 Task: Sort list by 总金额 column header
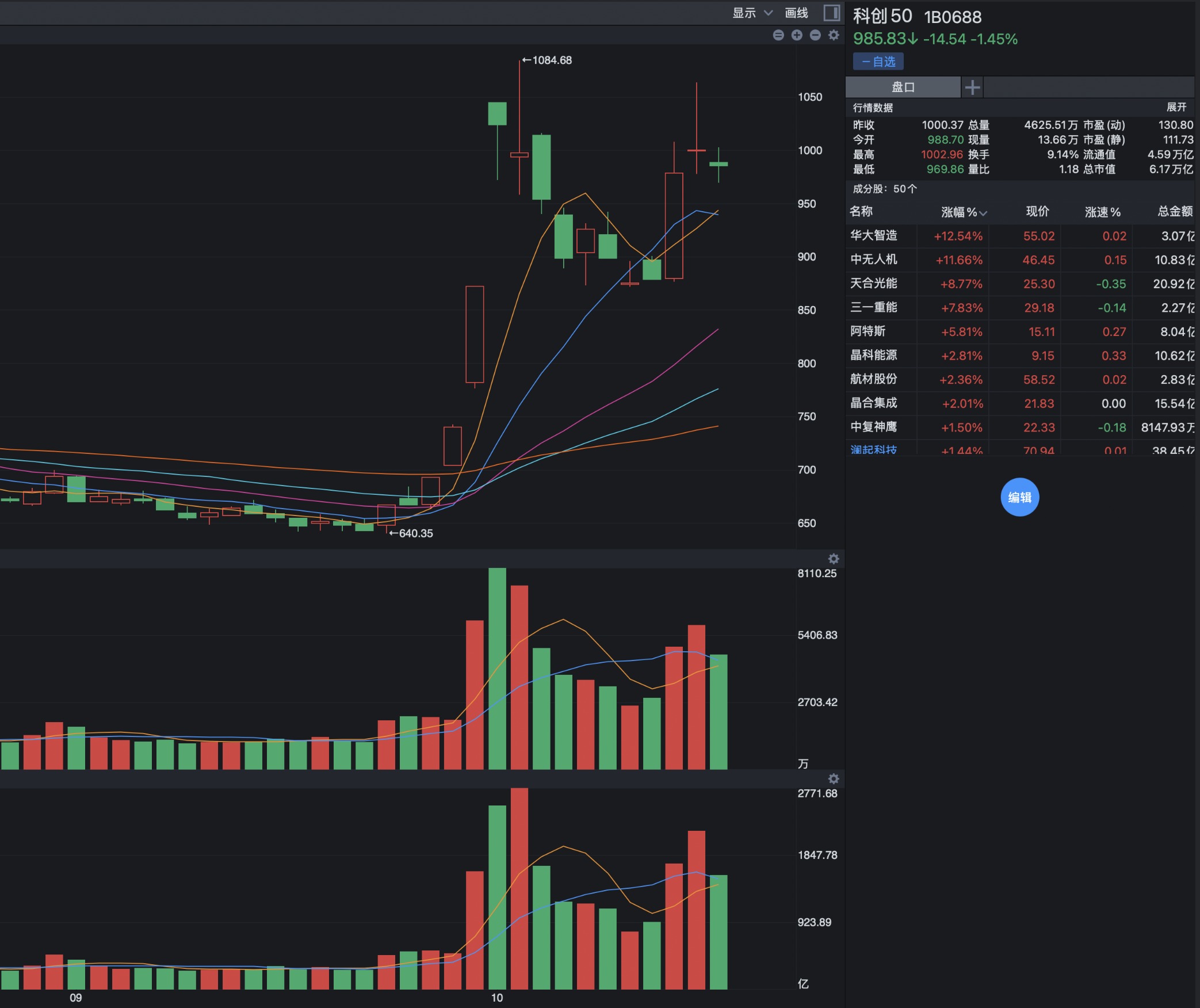(1175, 212)
